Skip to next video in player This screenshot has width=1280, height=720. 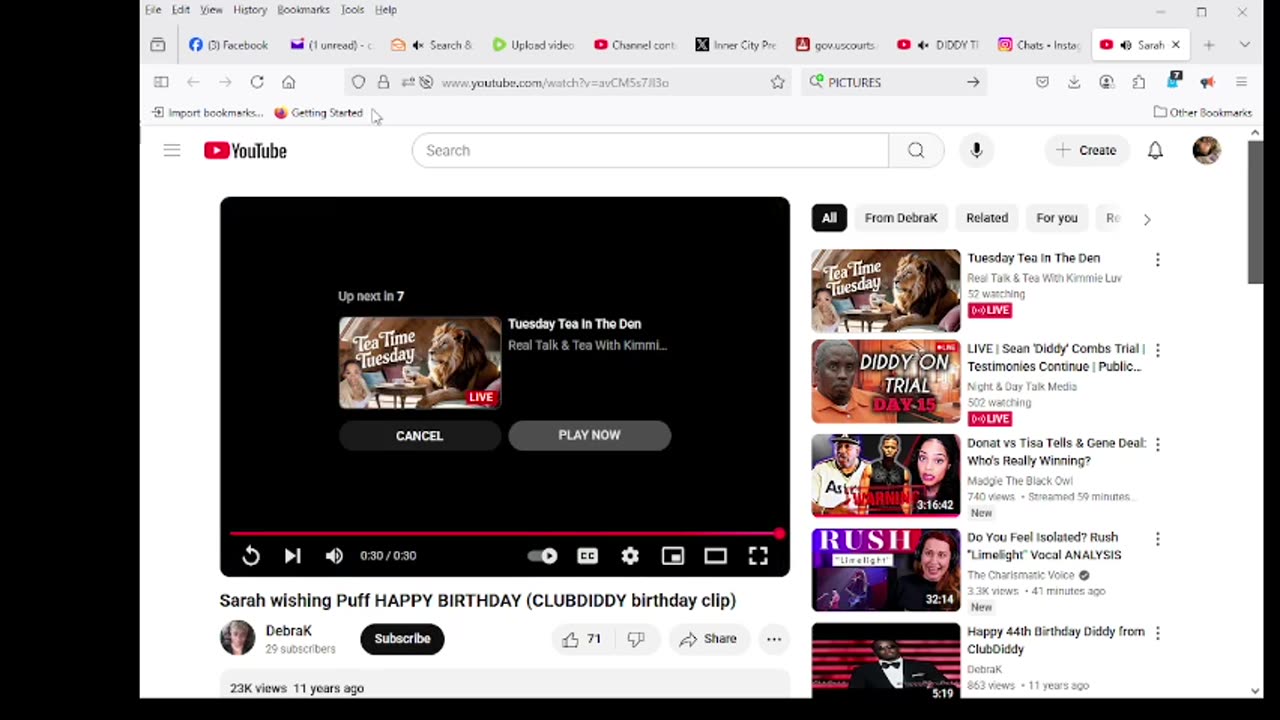click(292, 556)
